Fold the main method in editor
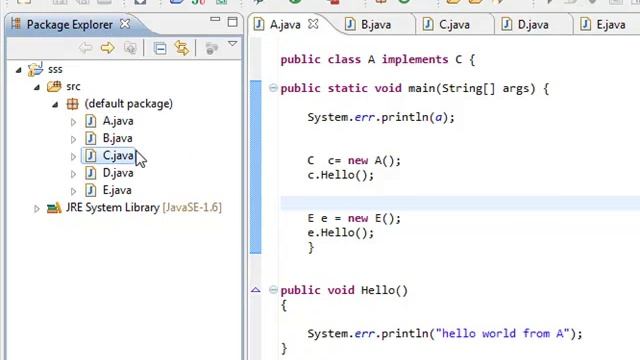The image size is (640, 360). click(273, 88)
